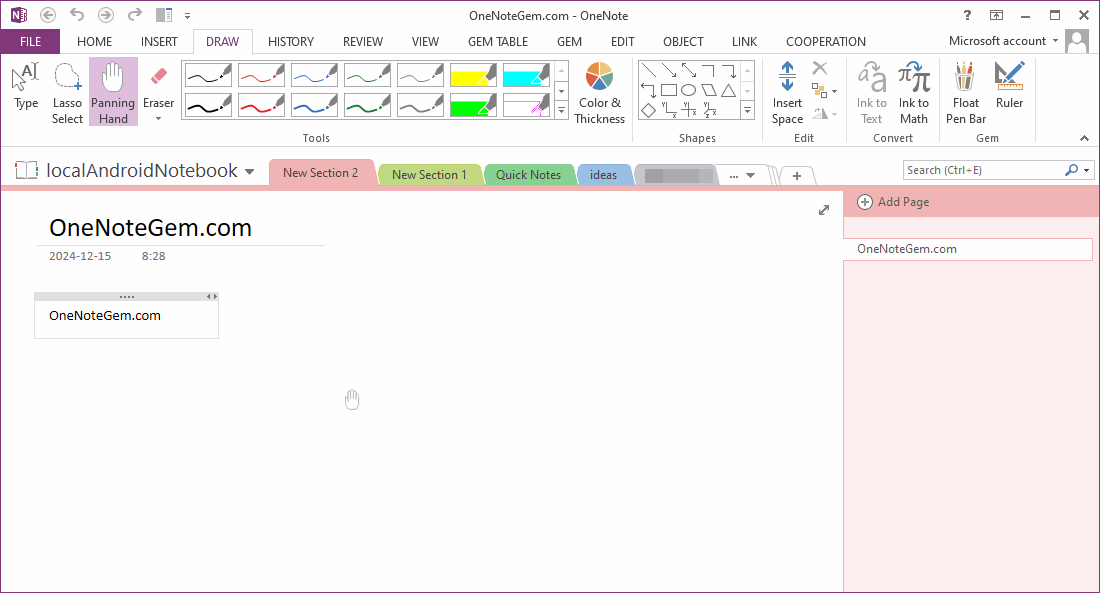Pick the double-headed arrow shape
Image resolution: width=1100 pixels, height=593 pixels.
coord(689,70)
